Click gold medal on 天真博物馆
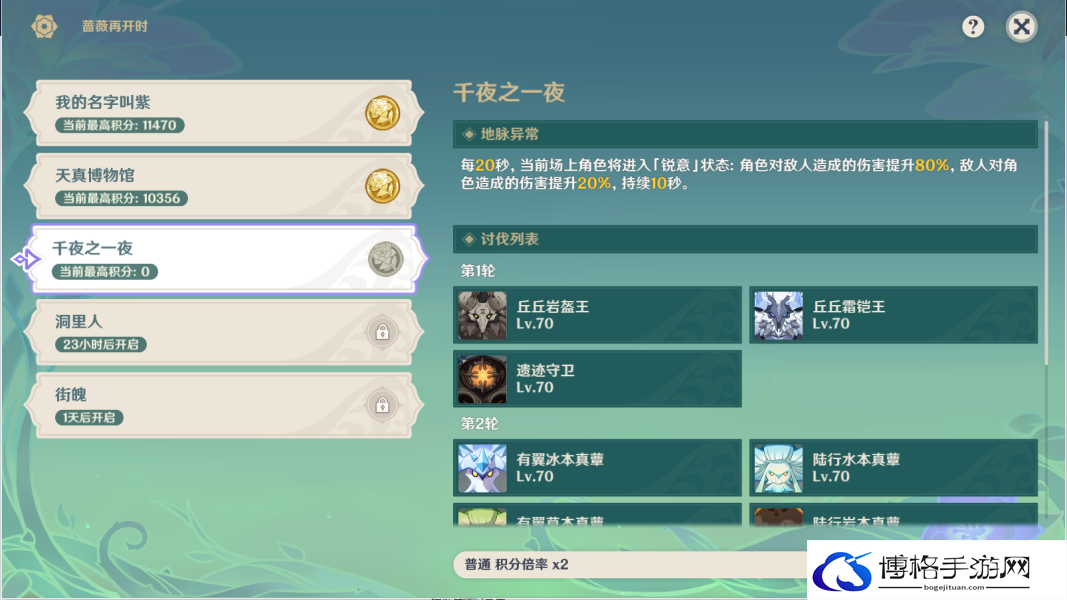1067x600 pixels. tap(382, 186)
